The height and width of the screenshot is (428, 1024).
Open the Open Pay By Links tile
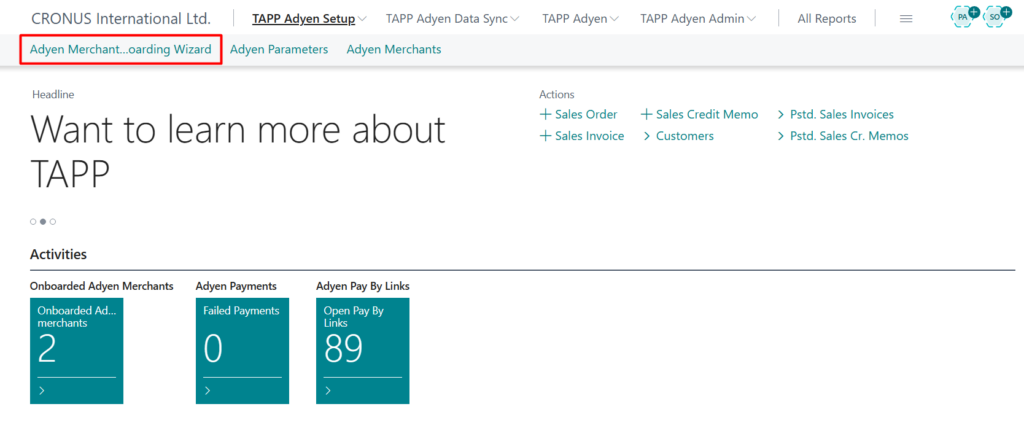point(362,350)
